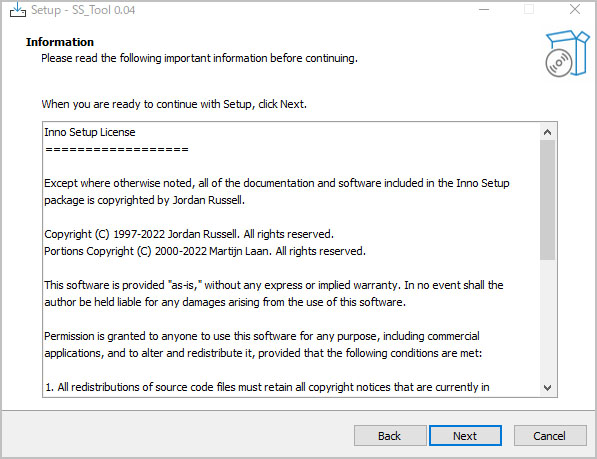Click the 'Setup - SS_Tool 0.04' window title

[83, 10]
